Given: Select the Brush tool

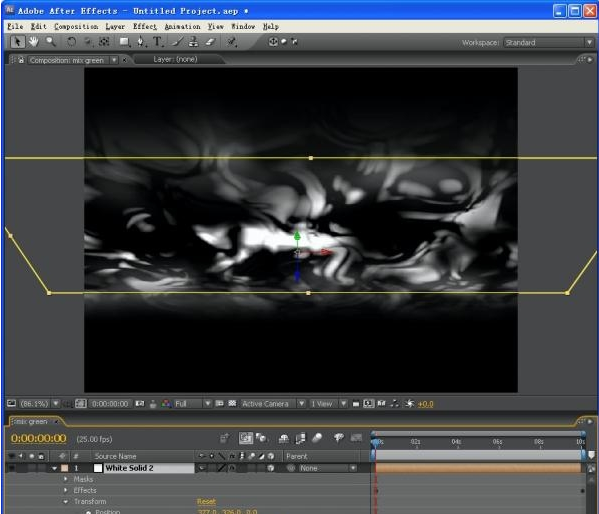Looking at the screenshot, I should pyautogui.click(x=177, y=42).
